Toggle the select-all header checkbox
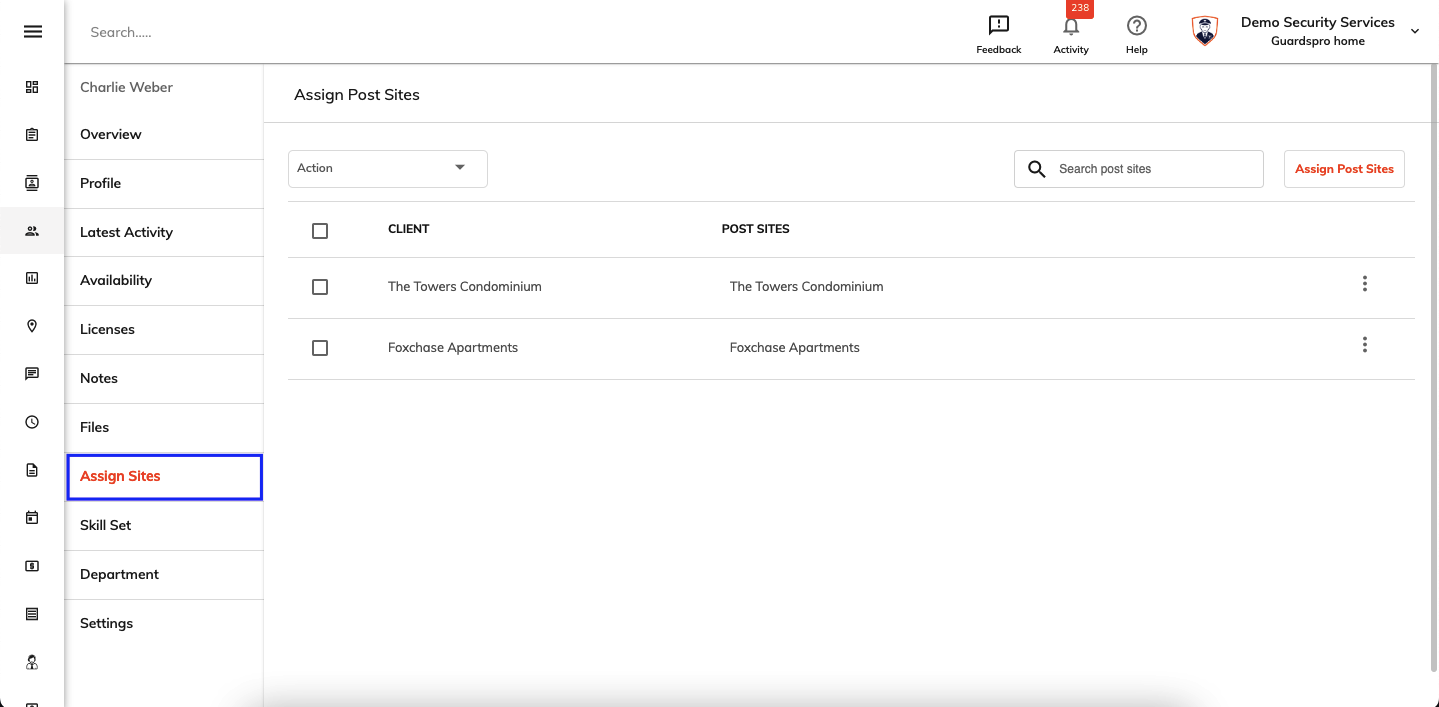This screenshot has width=1439, height=707. (x=320, y=231)
